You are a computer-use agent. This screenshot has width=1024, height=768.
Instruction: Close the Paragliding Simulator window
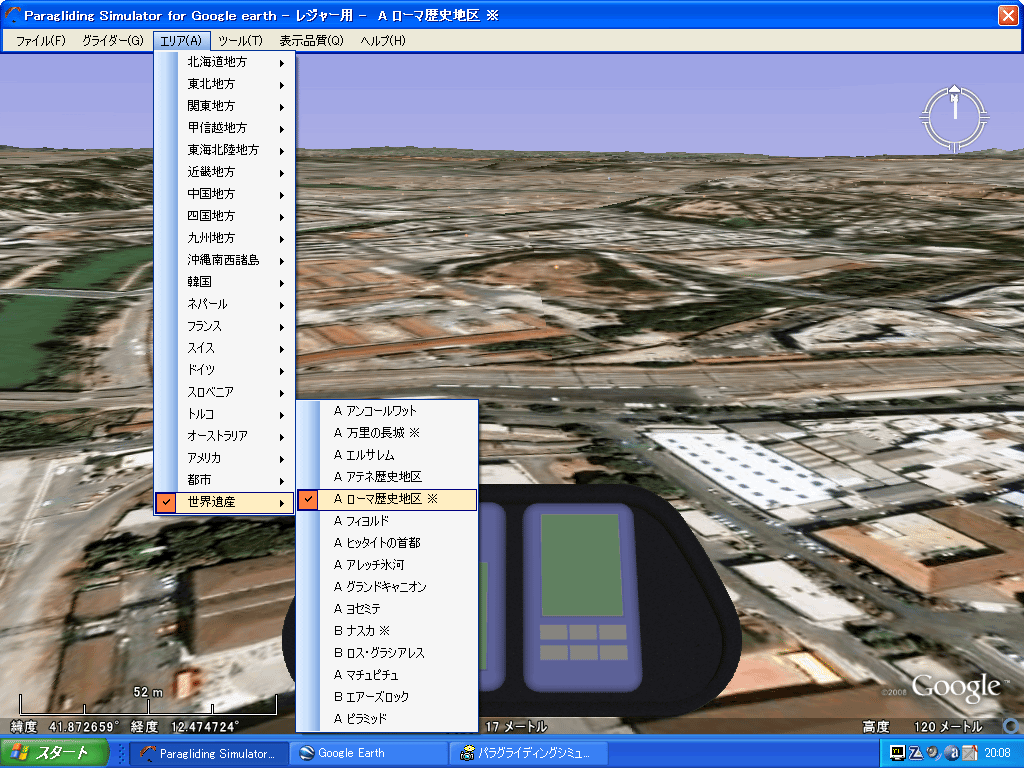[x=1008, y=15]
